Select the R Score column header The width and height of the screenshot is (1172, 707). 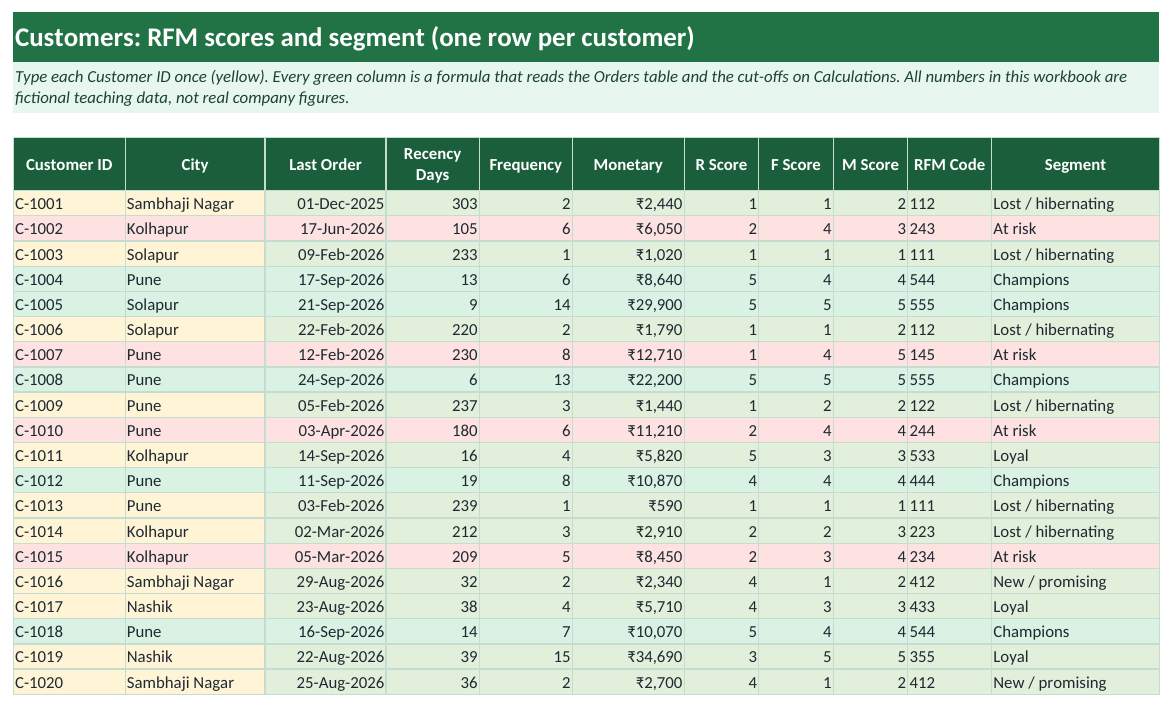tap(721, 164)
